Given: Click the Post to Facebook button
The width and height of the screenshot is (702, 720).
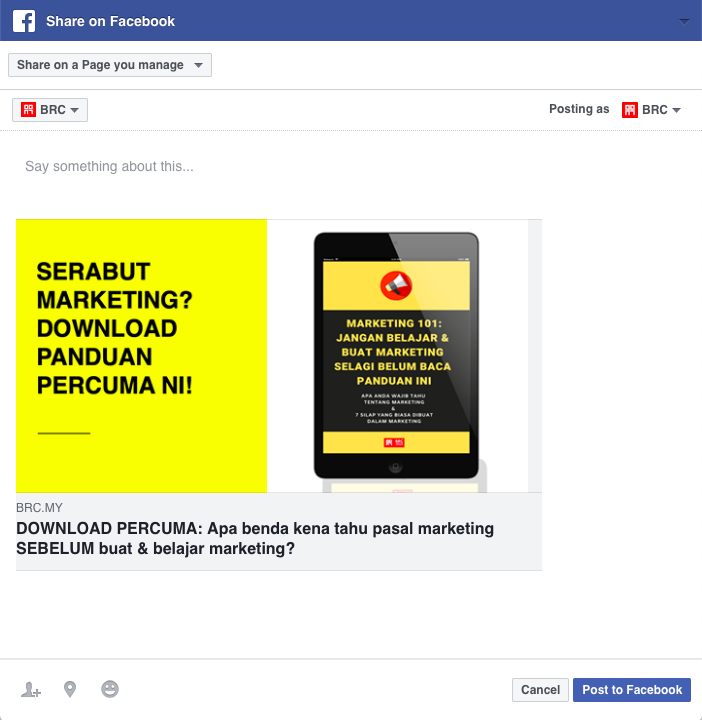Looking at the screenshot, I should (x=632, y=690).
